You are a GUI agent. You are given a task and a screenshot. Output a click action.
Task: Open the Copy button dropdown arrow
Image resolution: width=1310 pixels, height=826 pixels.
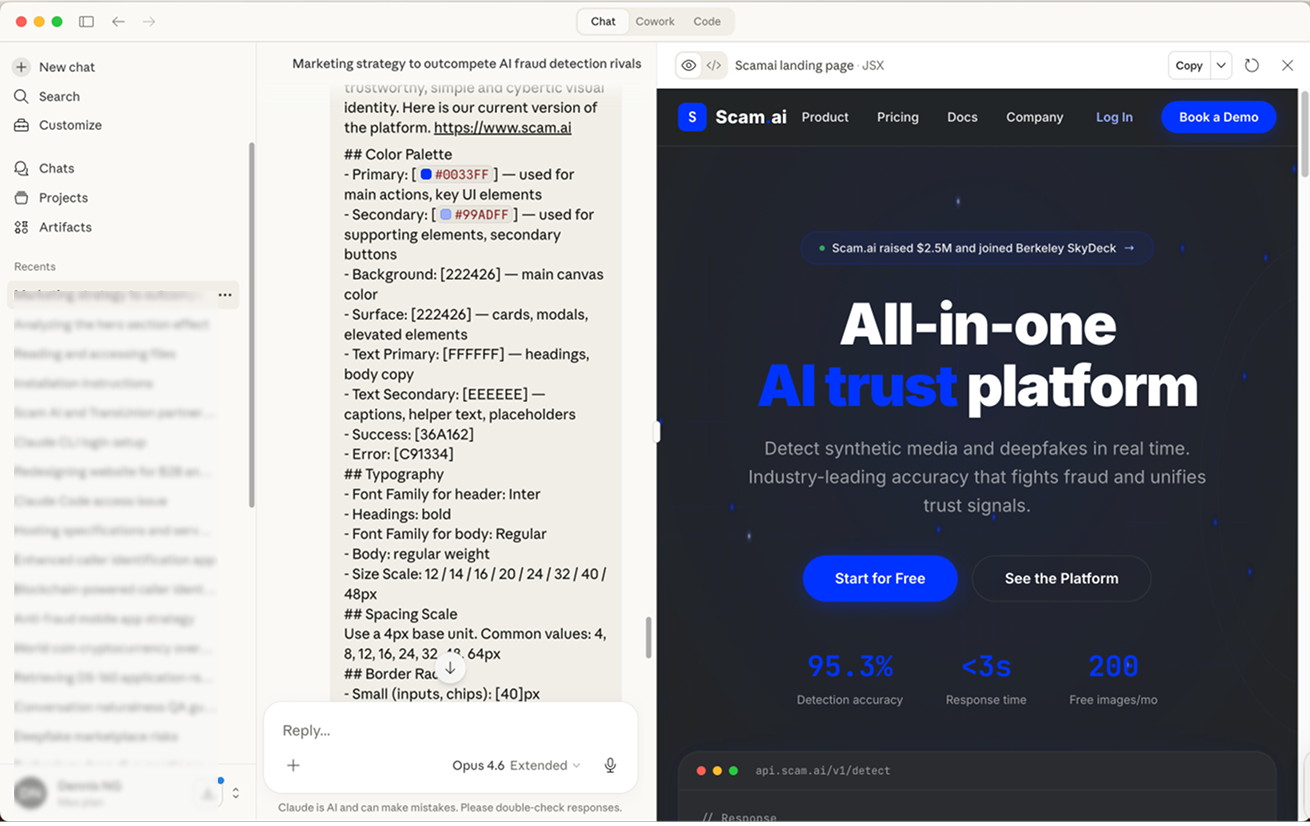pos(1222,64)
